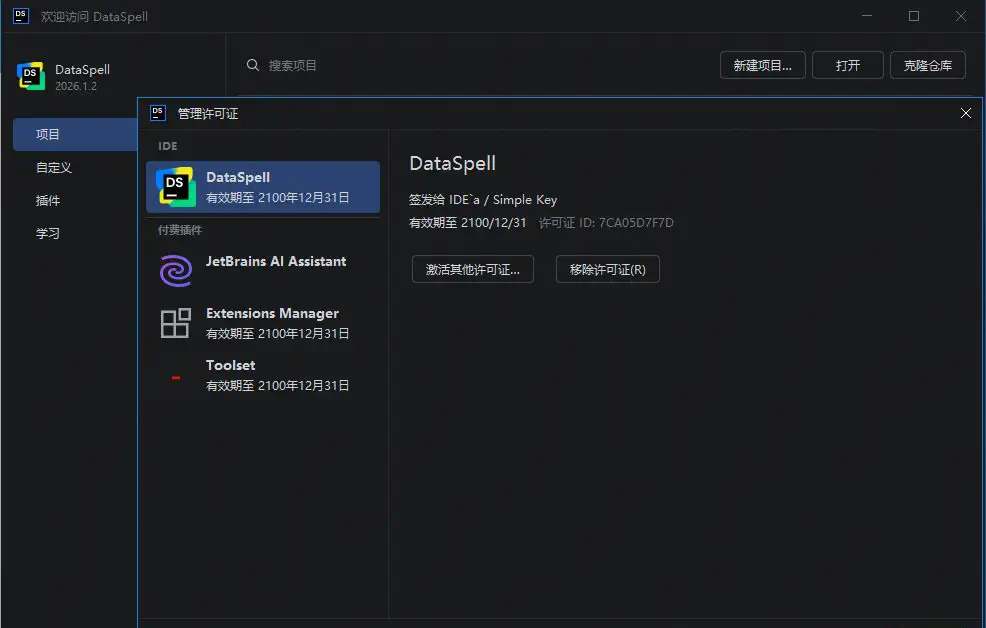Click the DS icon beside 管理许可证 title
This screenshot has width=986, height=628.
pyautogui.click(x=158, y=113)
